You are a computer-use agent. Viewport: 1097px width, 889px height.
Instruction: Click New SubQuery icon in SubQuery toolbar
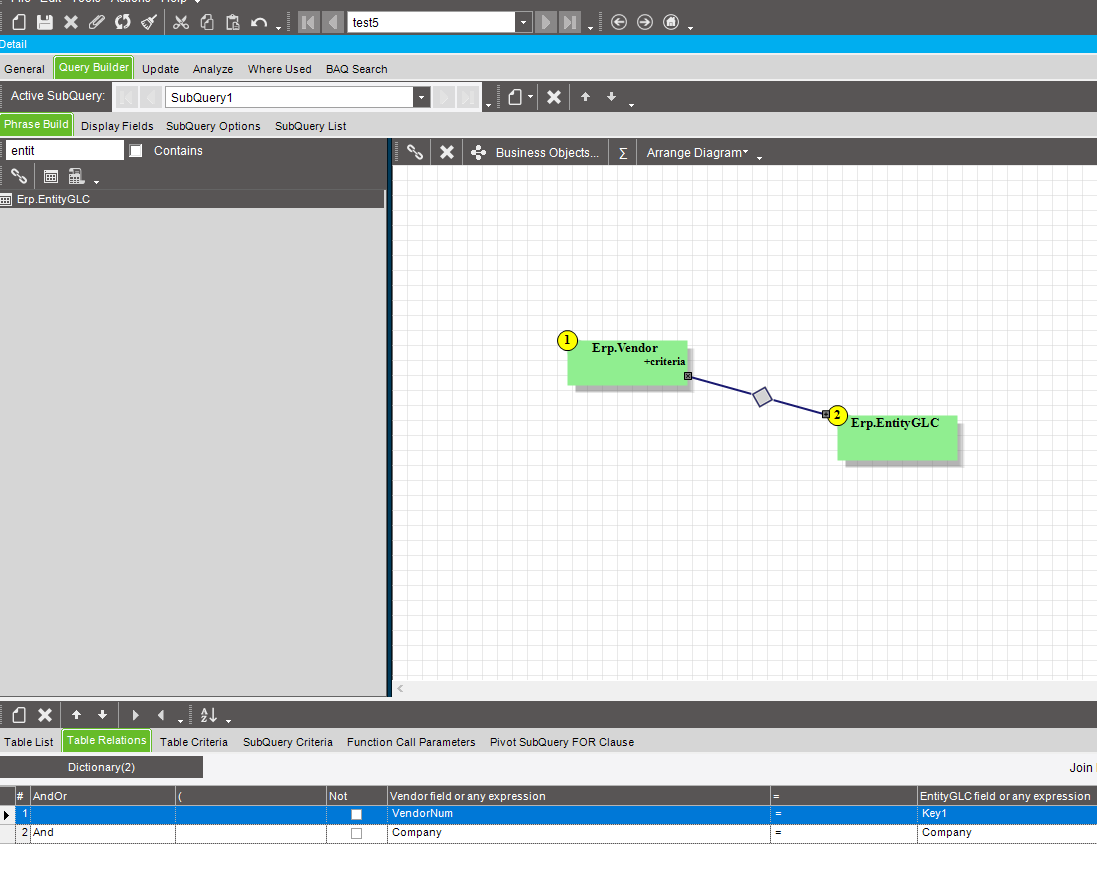516,97
